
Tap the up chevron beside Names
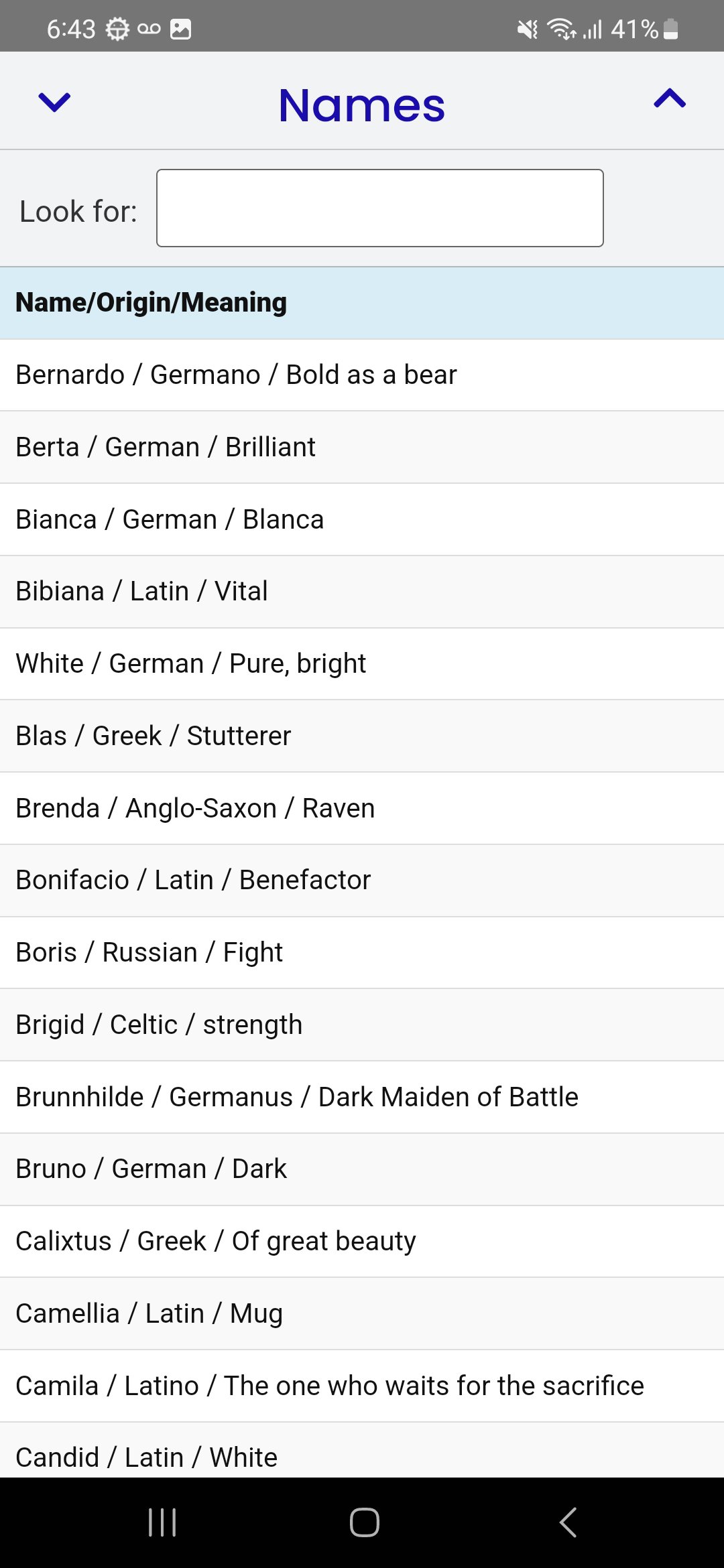[670, 99]
